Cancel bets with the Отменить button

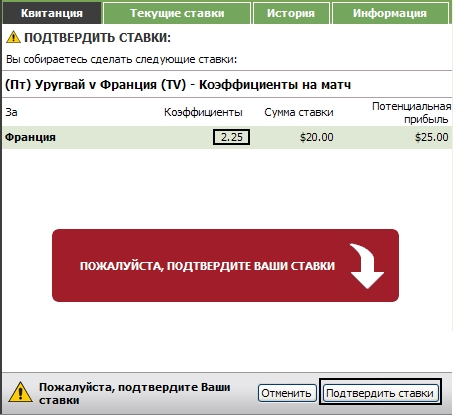coord(287,393)
